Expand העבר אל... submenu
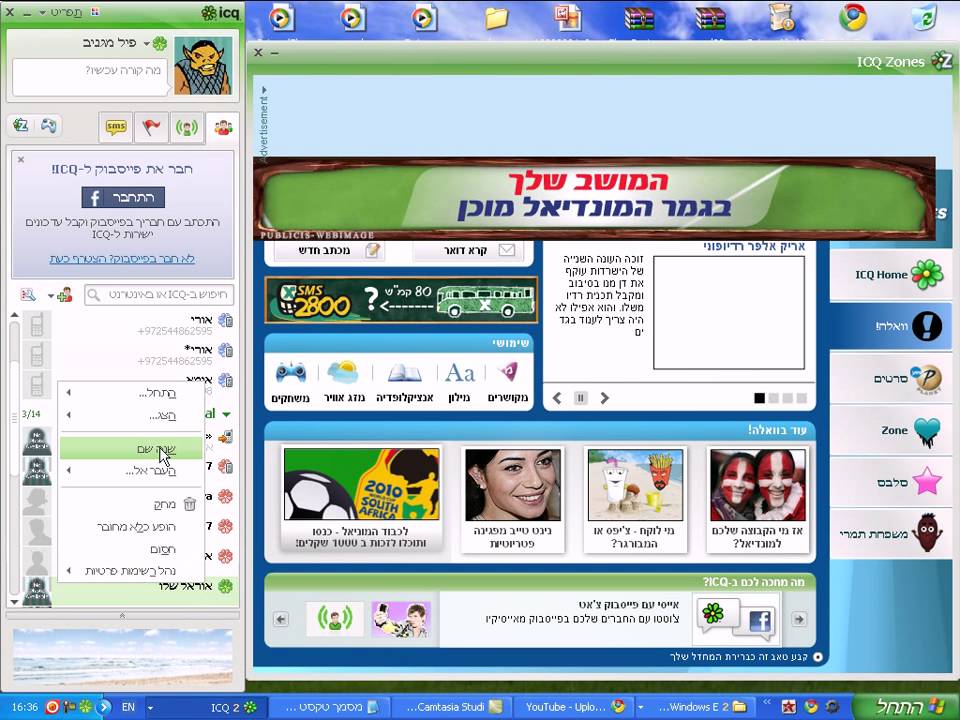Screen dimensions: 960x720 point(131,471)
